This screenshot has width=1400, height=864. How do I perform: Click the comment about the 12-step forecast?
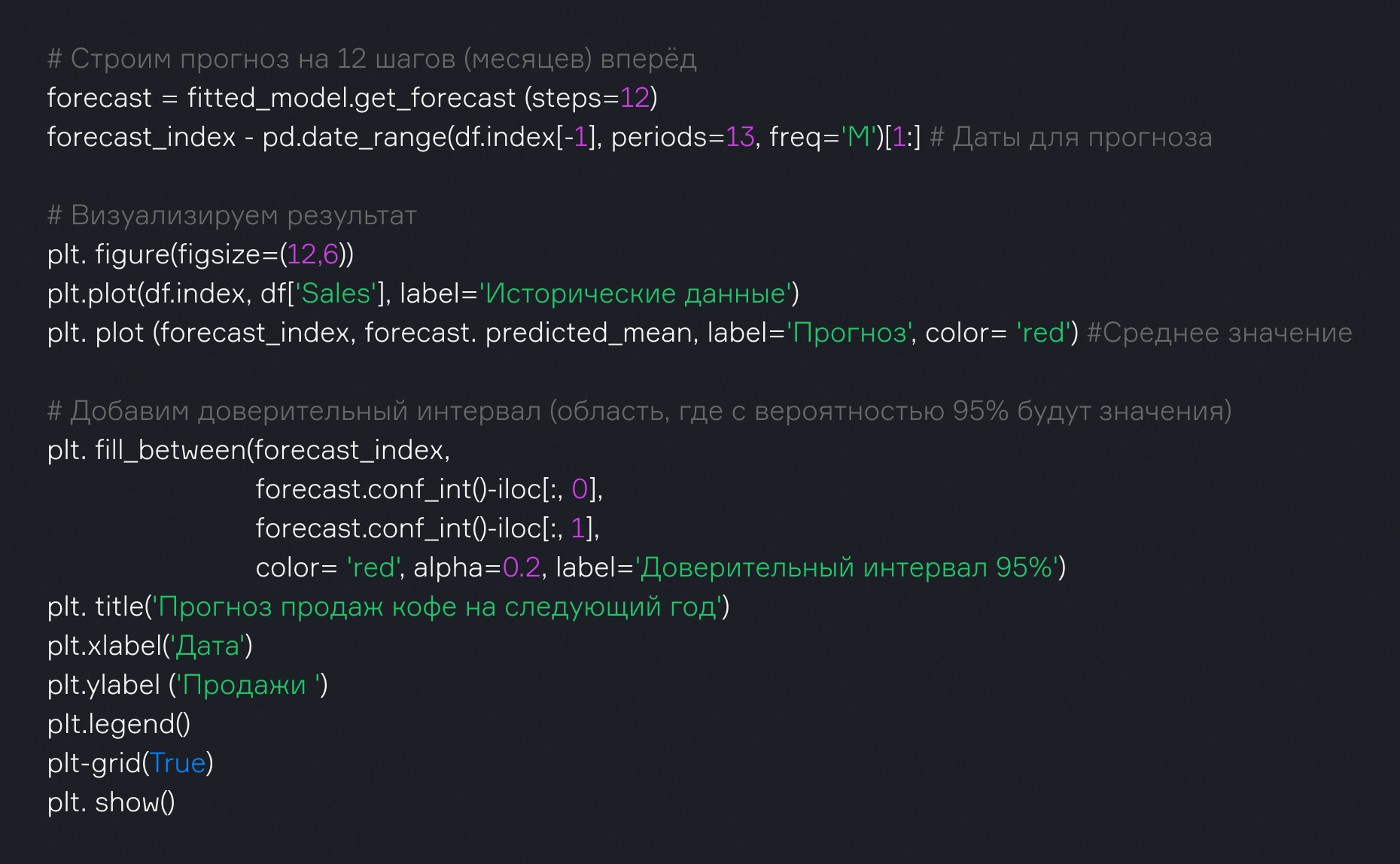pyautogui.click(x=372, y=59)
